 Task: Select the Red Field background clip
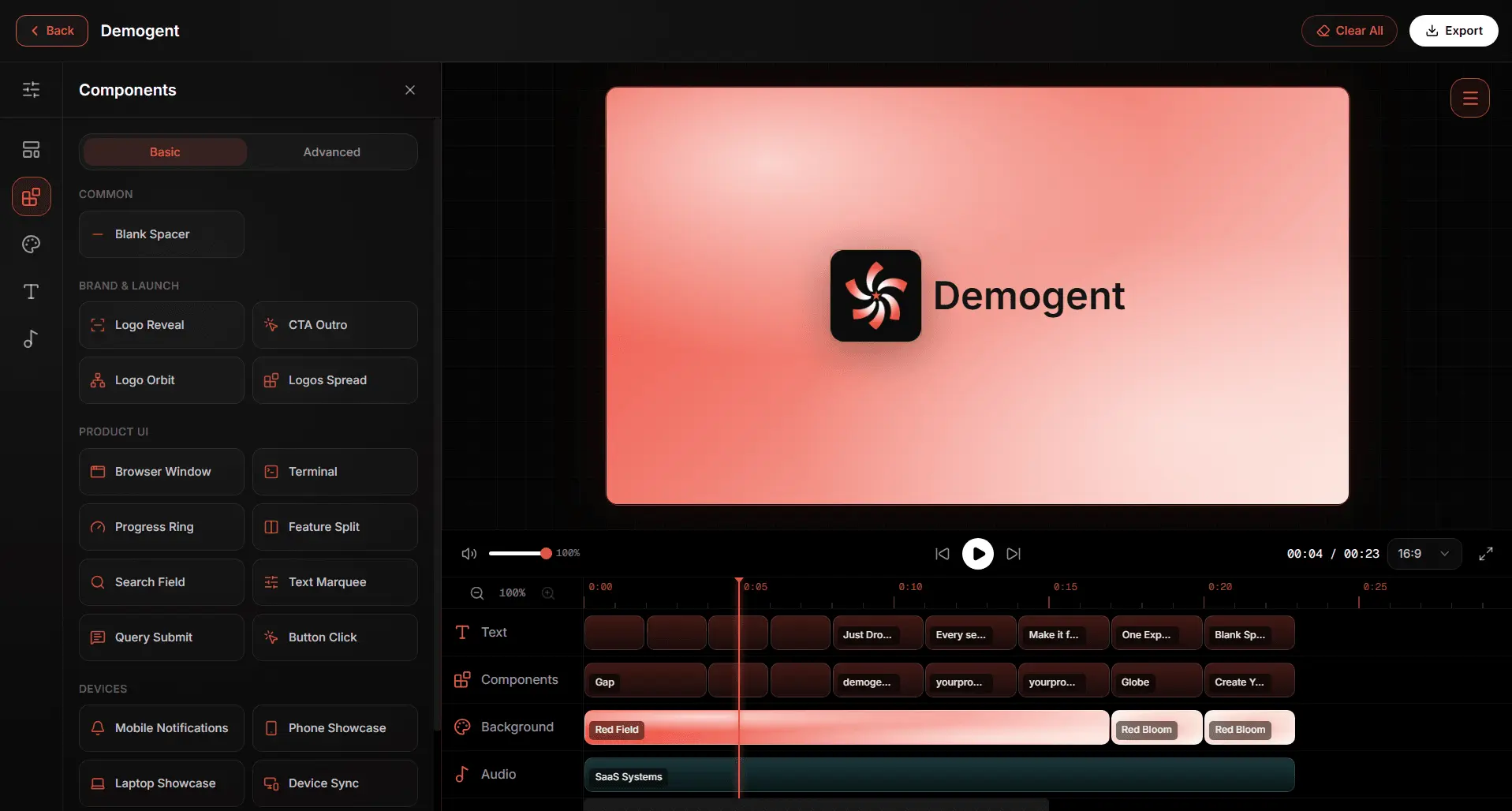click(846, 727)
